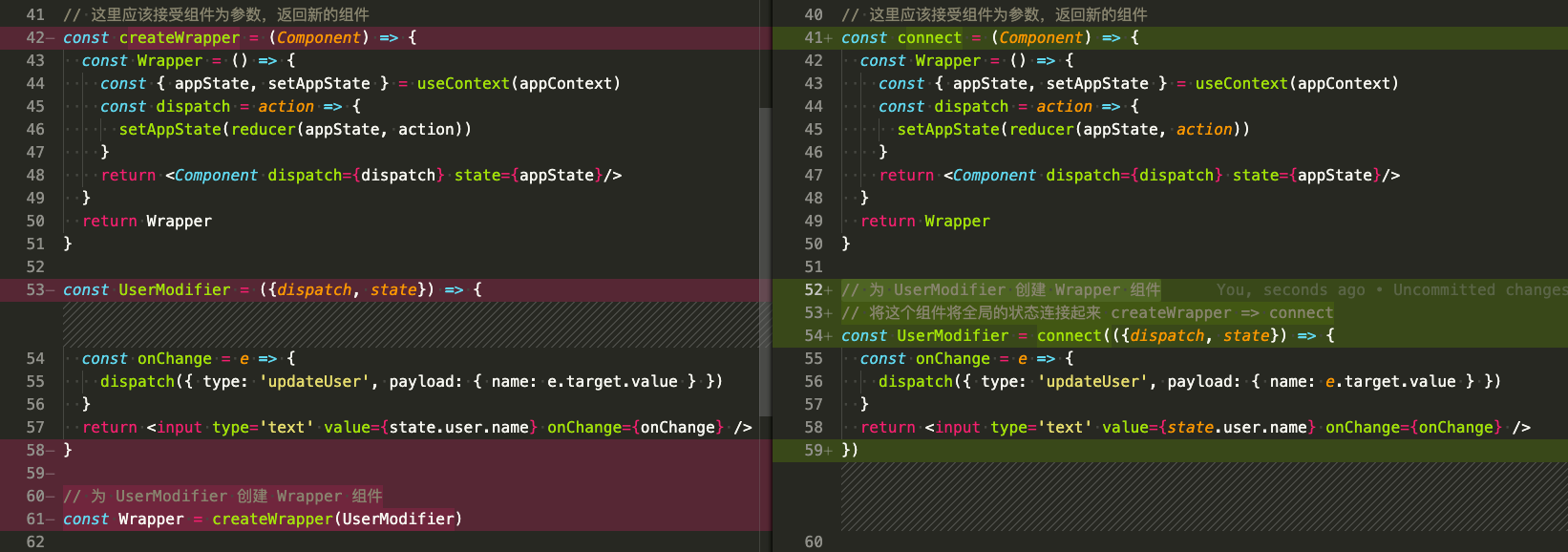
Task: Click removed comment on left line 60
Action: (222, 496)
